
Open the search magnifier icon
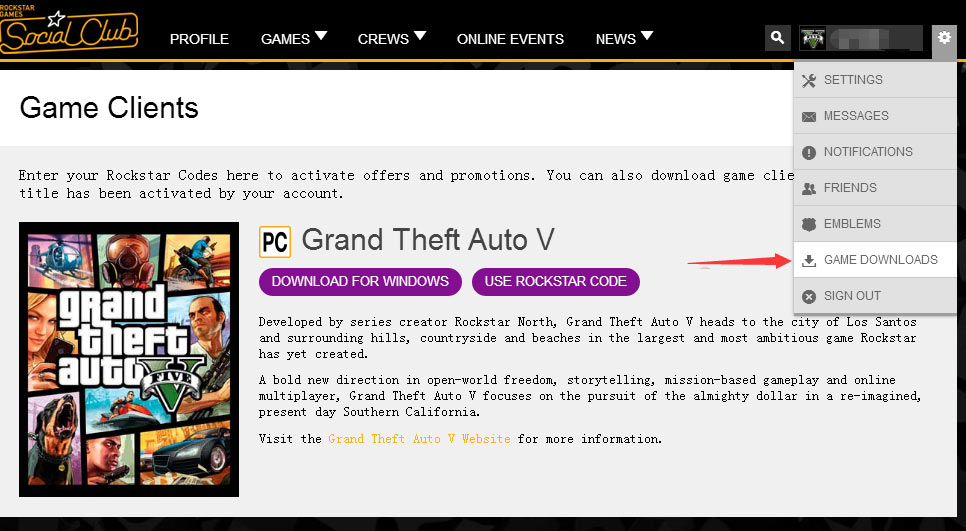777,38
